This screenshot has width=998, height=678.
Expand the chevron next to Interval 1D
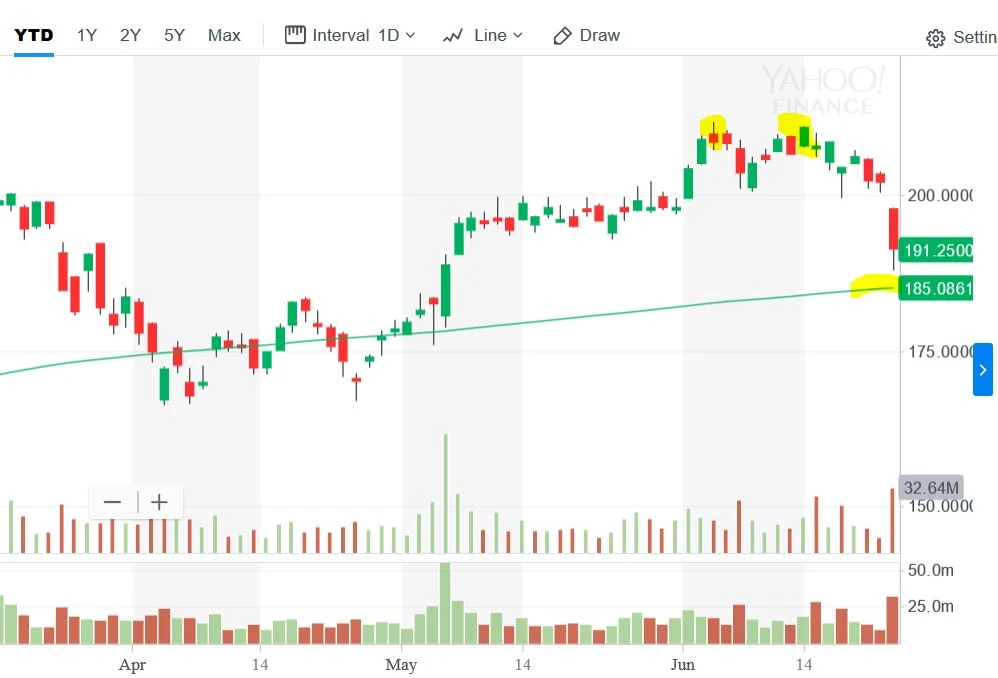click(410, 36)
